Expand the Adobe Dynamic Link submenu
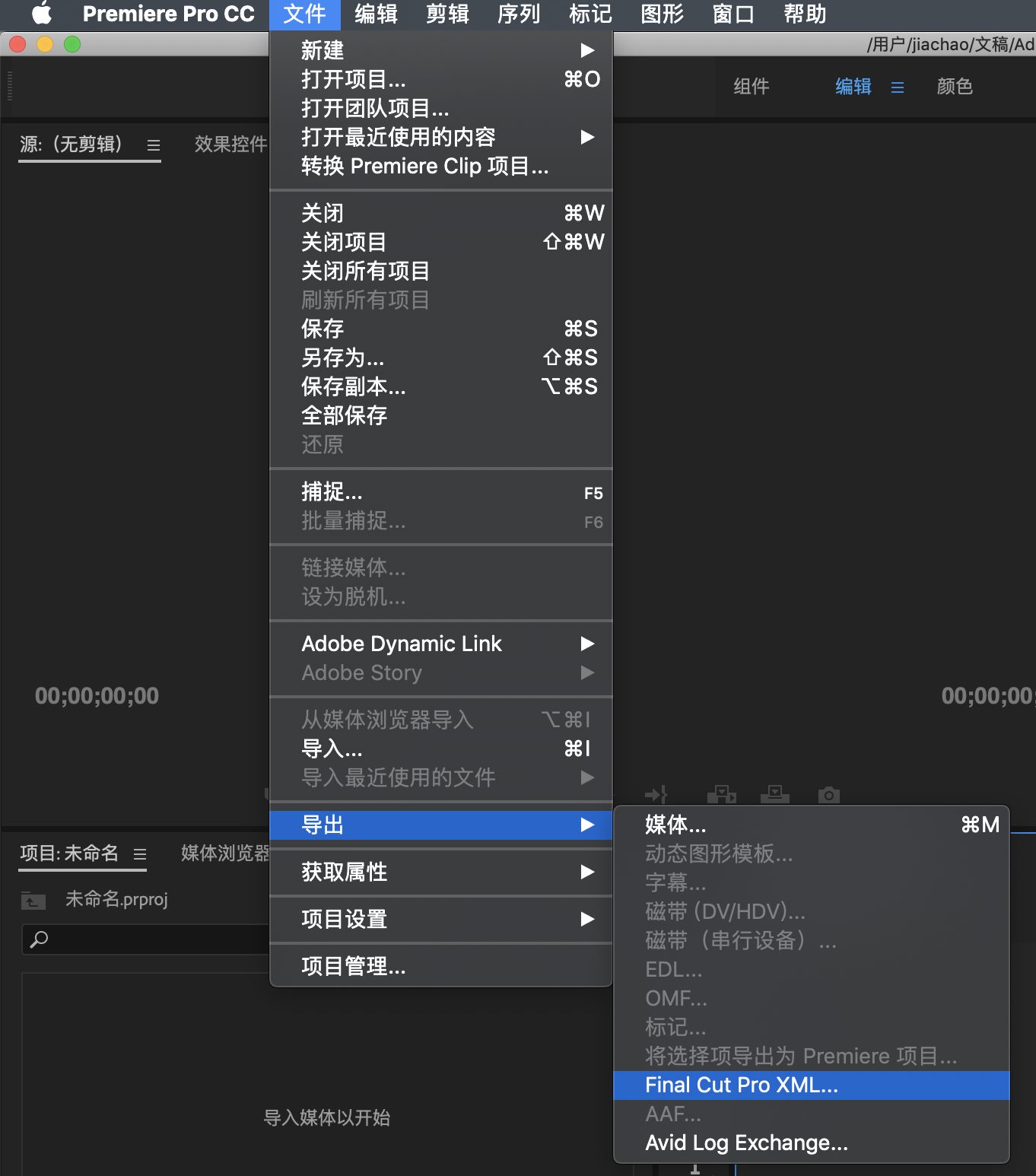1036x1176 pixels. [441, 644]
